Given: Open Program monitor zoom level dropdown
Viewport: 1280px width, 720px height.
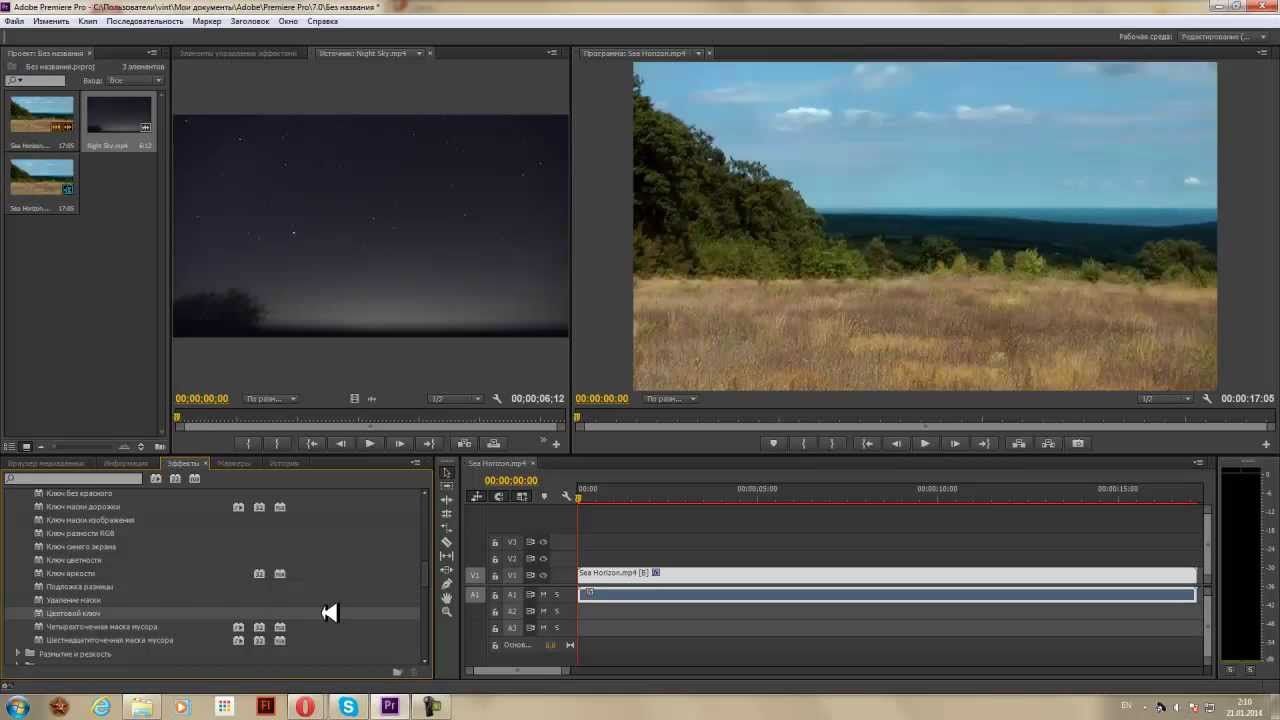Looking at the screenshot, I should click(x=671, y=399).
